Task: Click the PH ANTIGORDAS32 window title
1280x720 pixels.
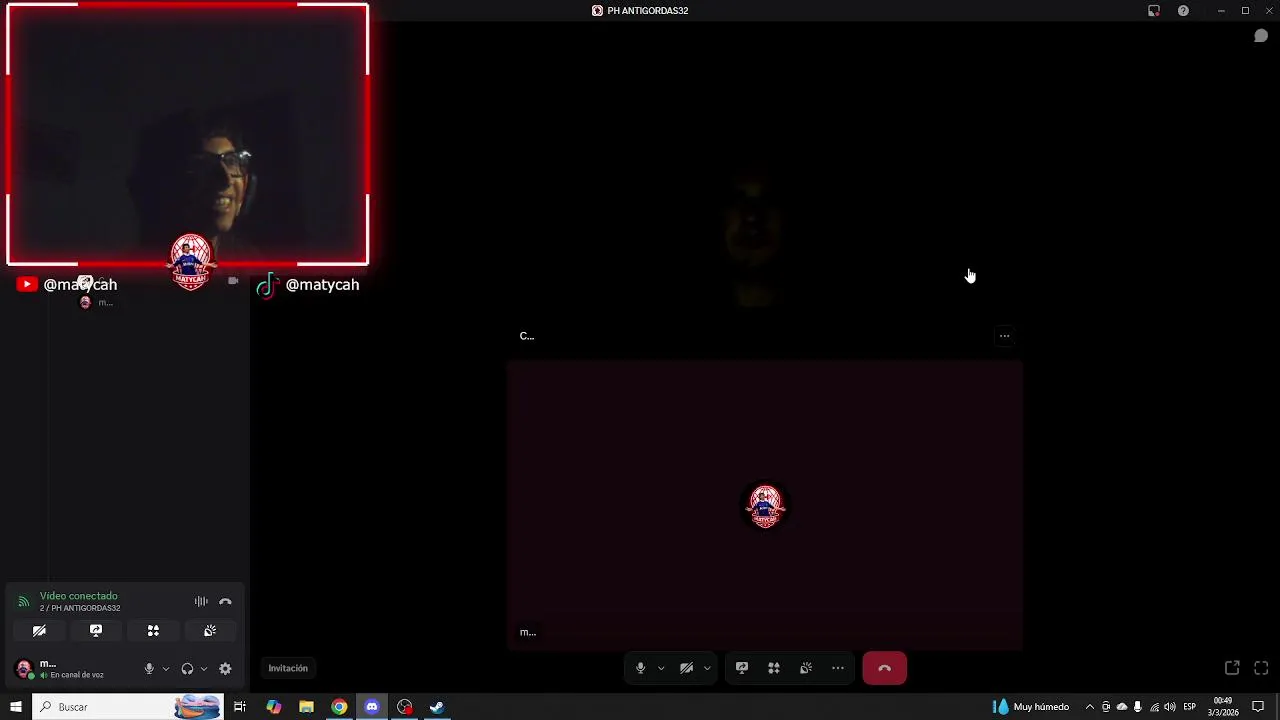Action: (648, 11)
